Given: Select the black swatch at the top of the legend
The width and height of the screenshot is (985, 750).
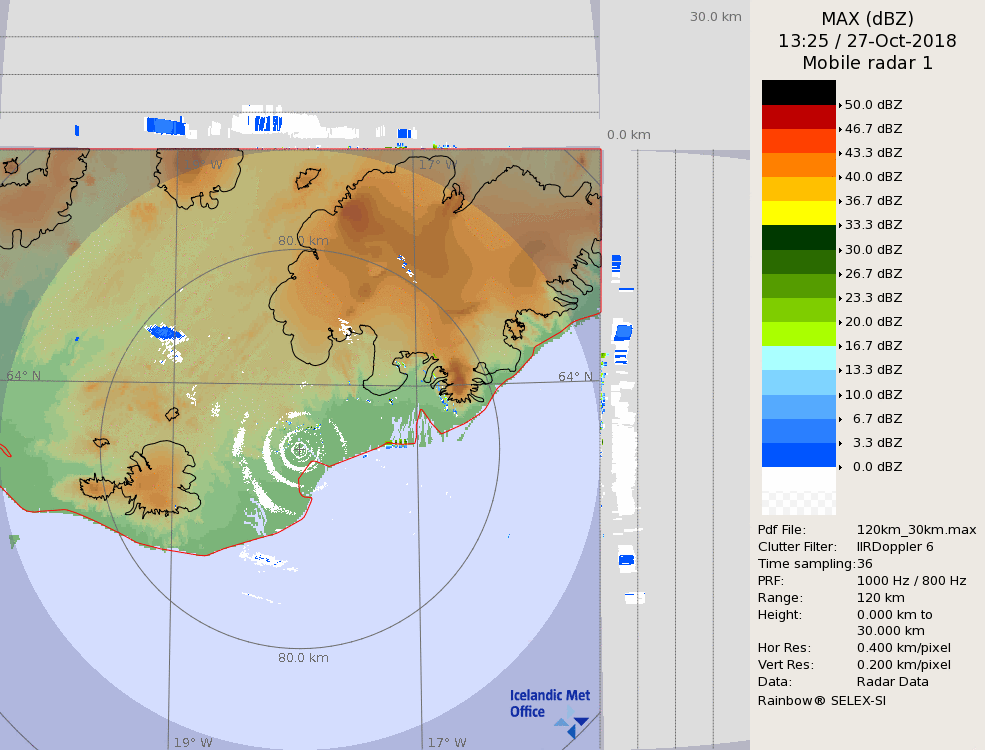Looking at the screenshot, I should click(798, 92).
